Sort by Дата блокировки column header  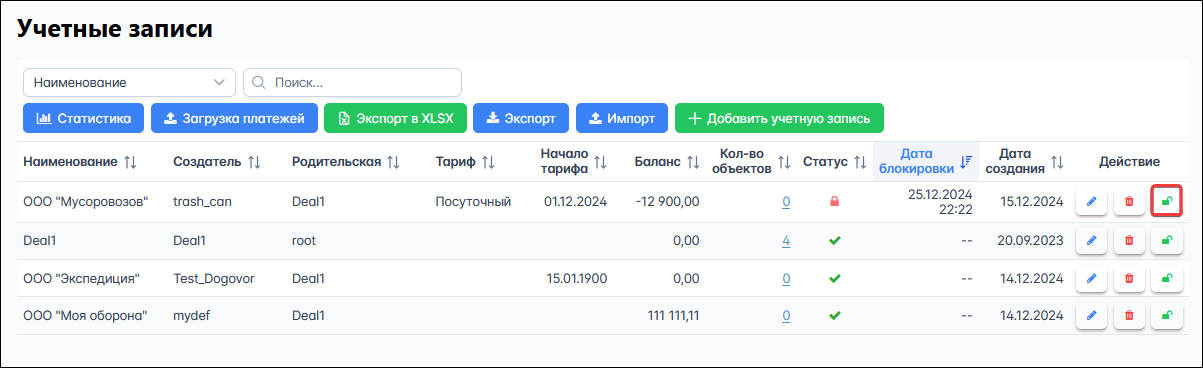pos(923,161)
